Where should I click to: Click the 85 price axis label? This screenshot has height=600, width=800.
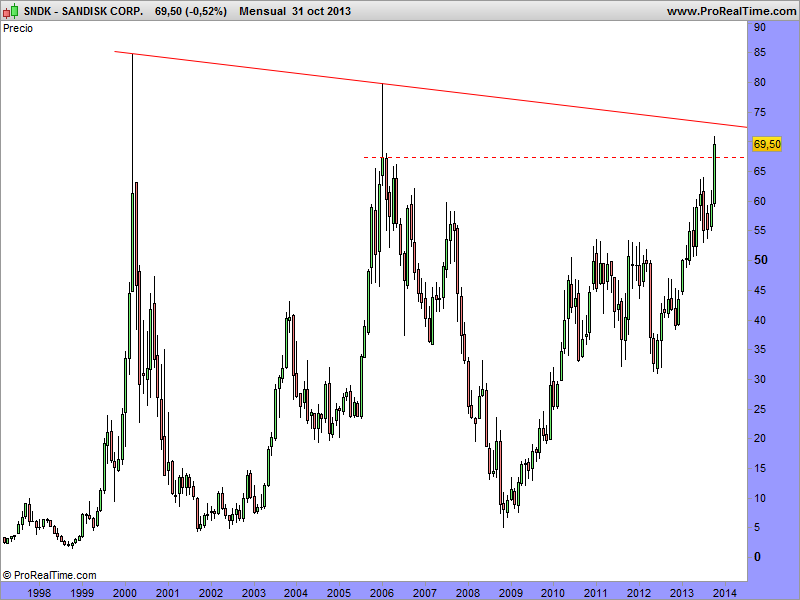[760, 52]
